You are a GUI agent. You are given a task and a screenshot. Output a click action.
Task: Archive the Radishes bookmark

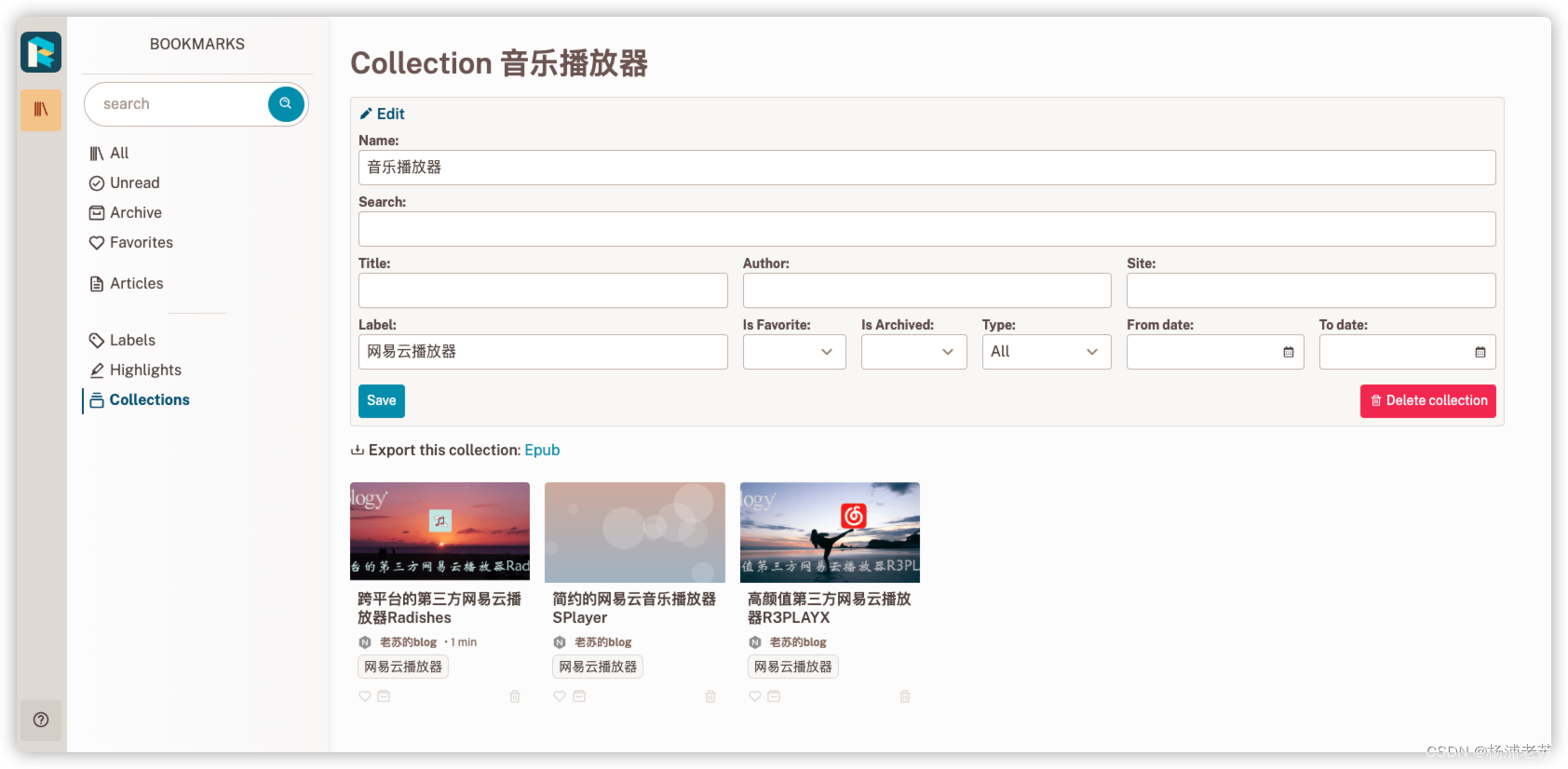(384, 696)
